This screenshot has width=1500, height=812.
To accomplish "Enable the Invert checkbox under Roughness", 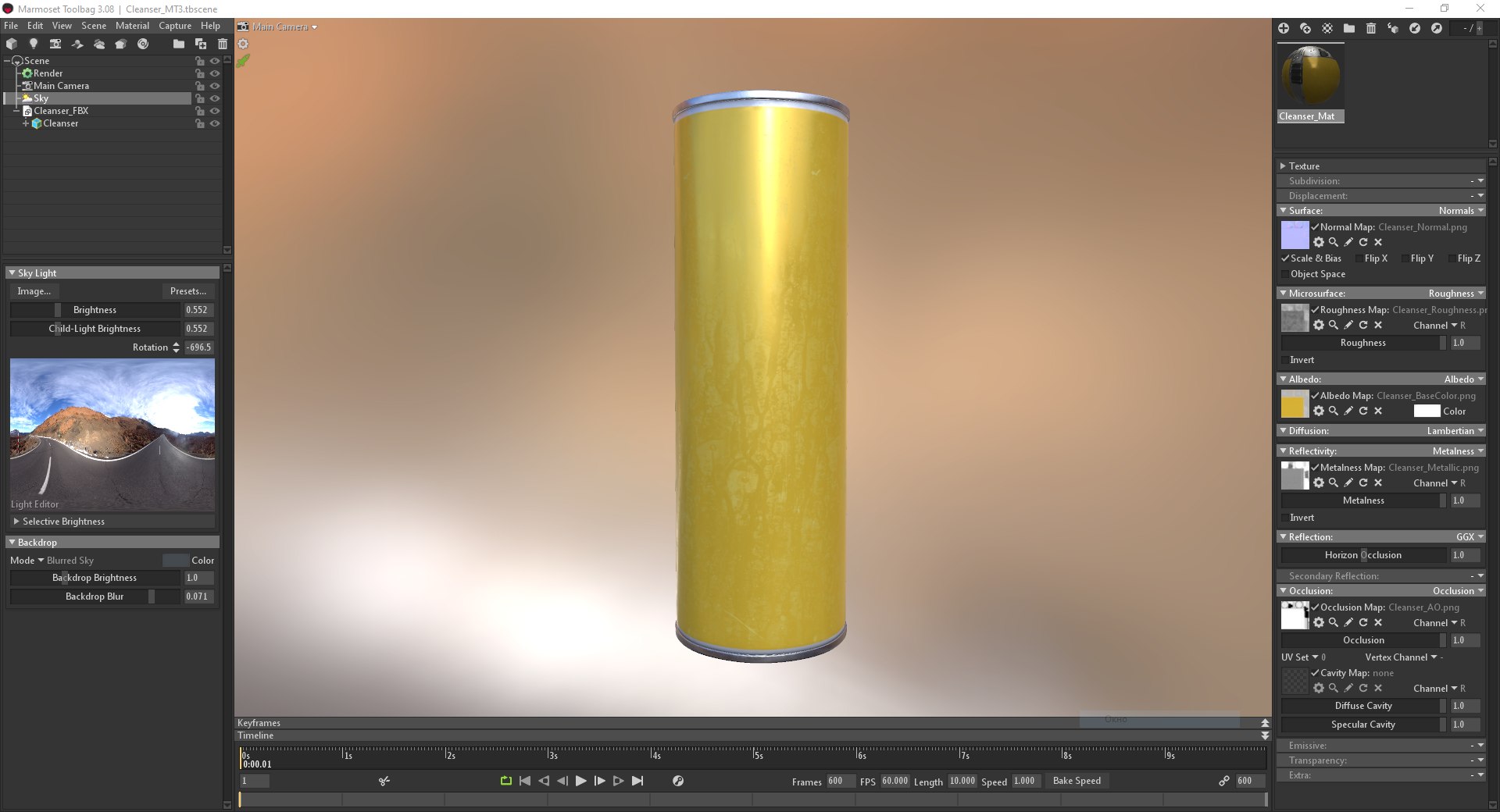I will click(x=1285, y=360).
